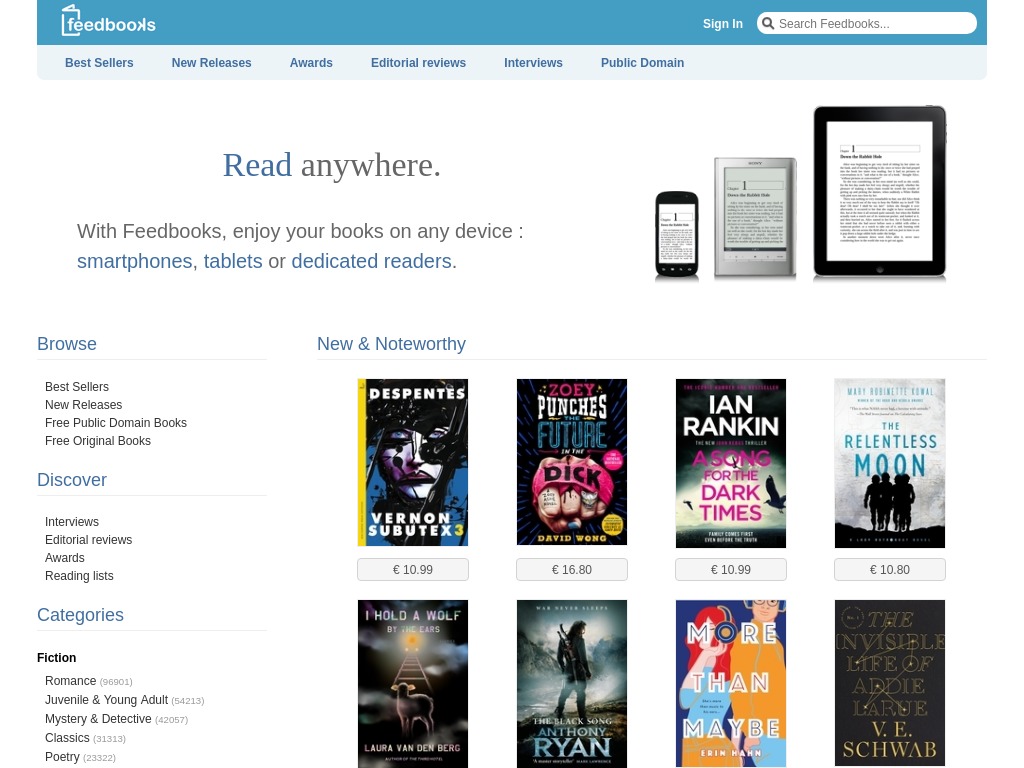This screenshot has height=768, width=1024.
Task: Click the 'Read anywhere.' headline
Action: click(x=332, y=165)
